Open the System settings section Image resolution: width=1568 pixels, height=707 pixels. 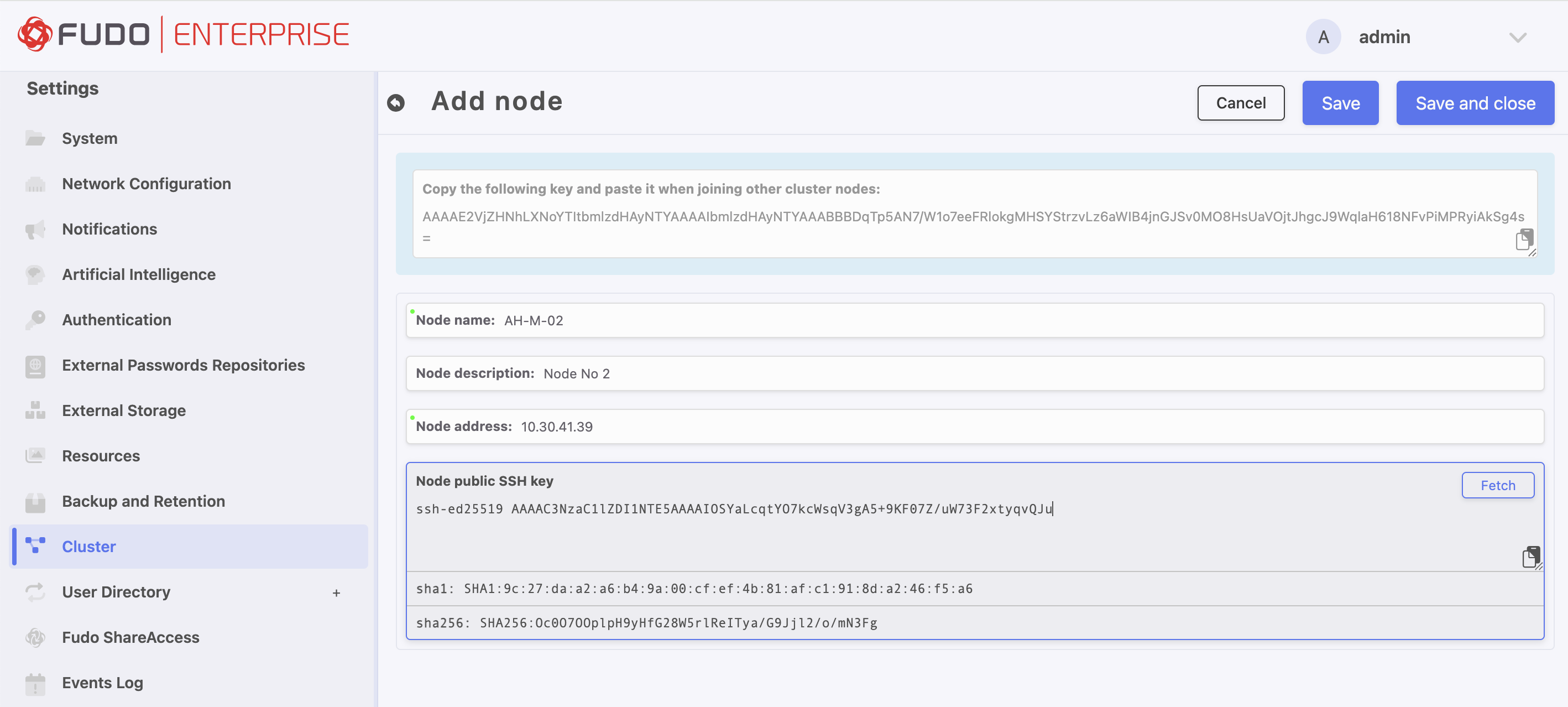[90, 138]
